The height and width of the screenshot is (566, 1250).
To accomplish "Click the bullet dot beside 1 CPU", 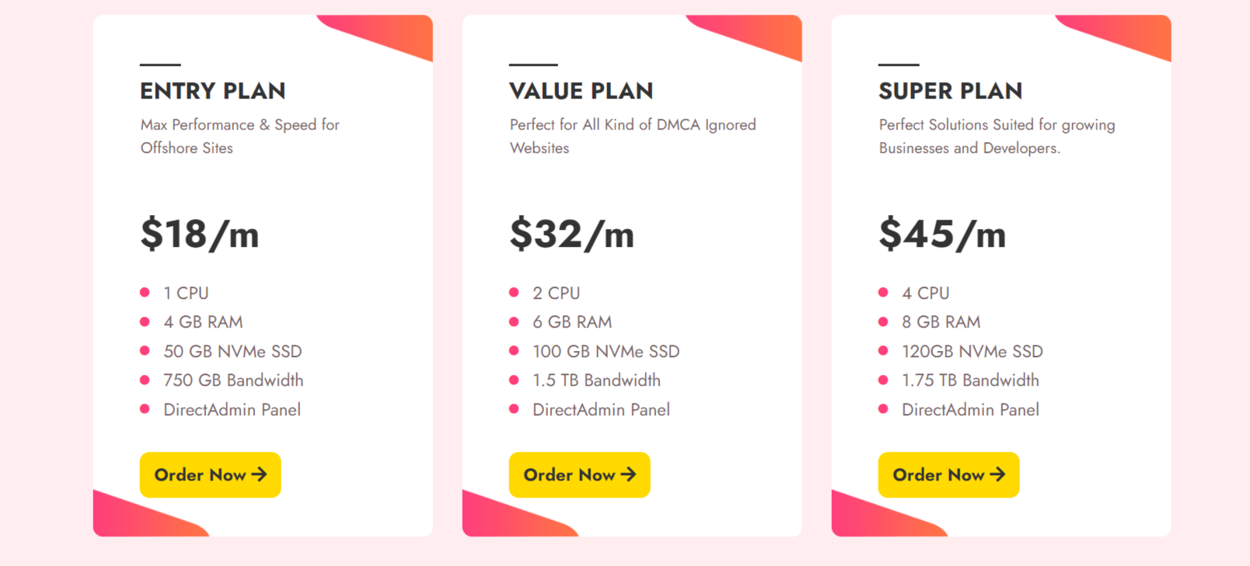I will tap(145, 293).
